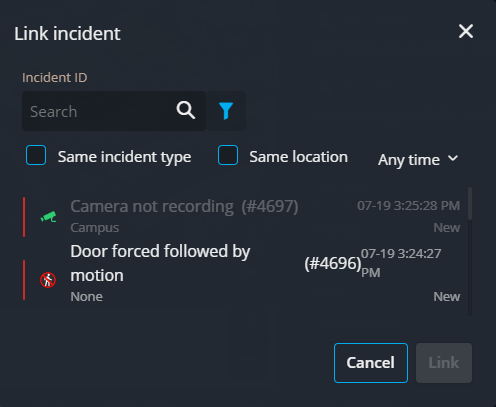496x407 pixels.
Task: Close the Link incident dialog
Action: pyautogui.click(x=466, y=31)
